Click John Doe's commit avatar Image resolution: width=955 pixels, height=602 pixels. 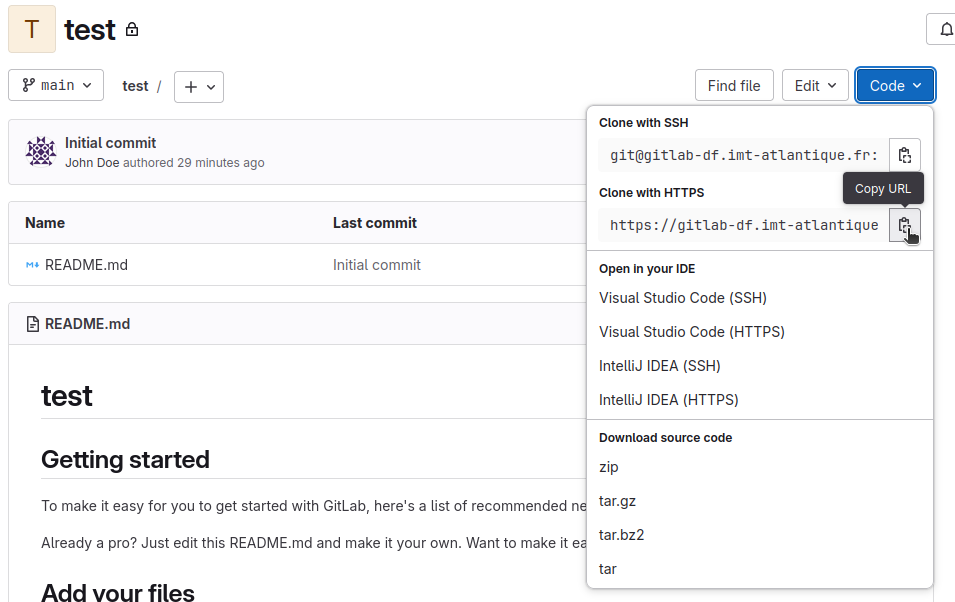40,151
